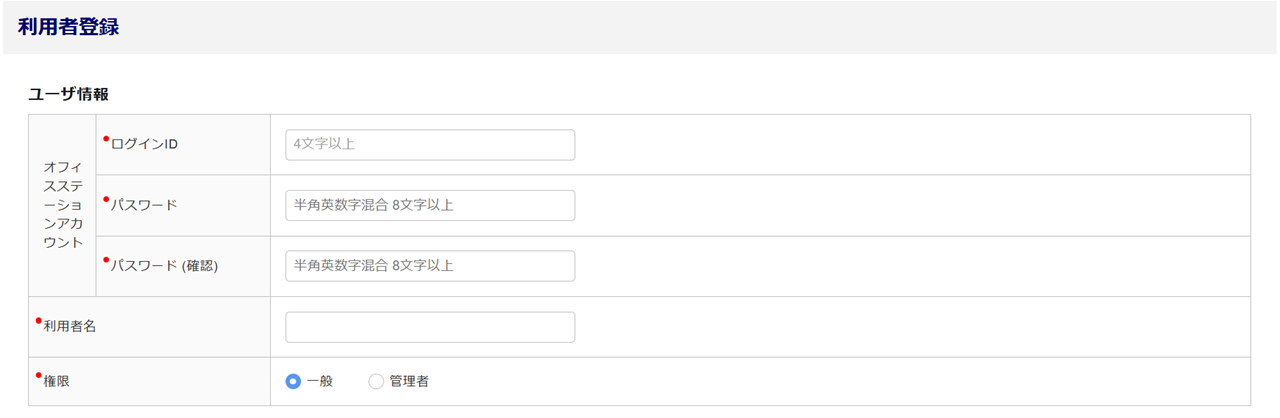This screenshot has width=1280, height=418.
Task: Click red required dot beside 利用者名
Action: (x=39, y=320)
